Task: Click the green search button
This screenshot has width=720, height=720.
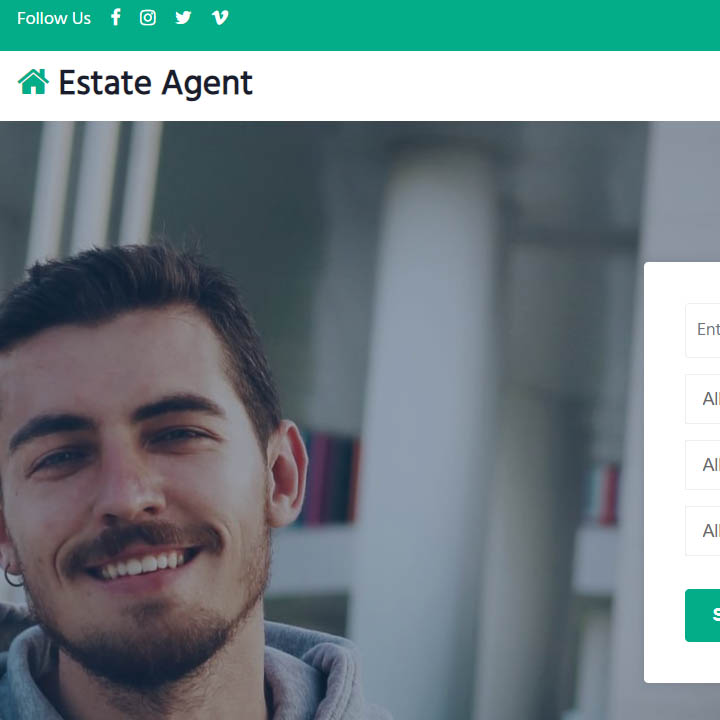Action: pyautogui.click(x=703, y=615)
